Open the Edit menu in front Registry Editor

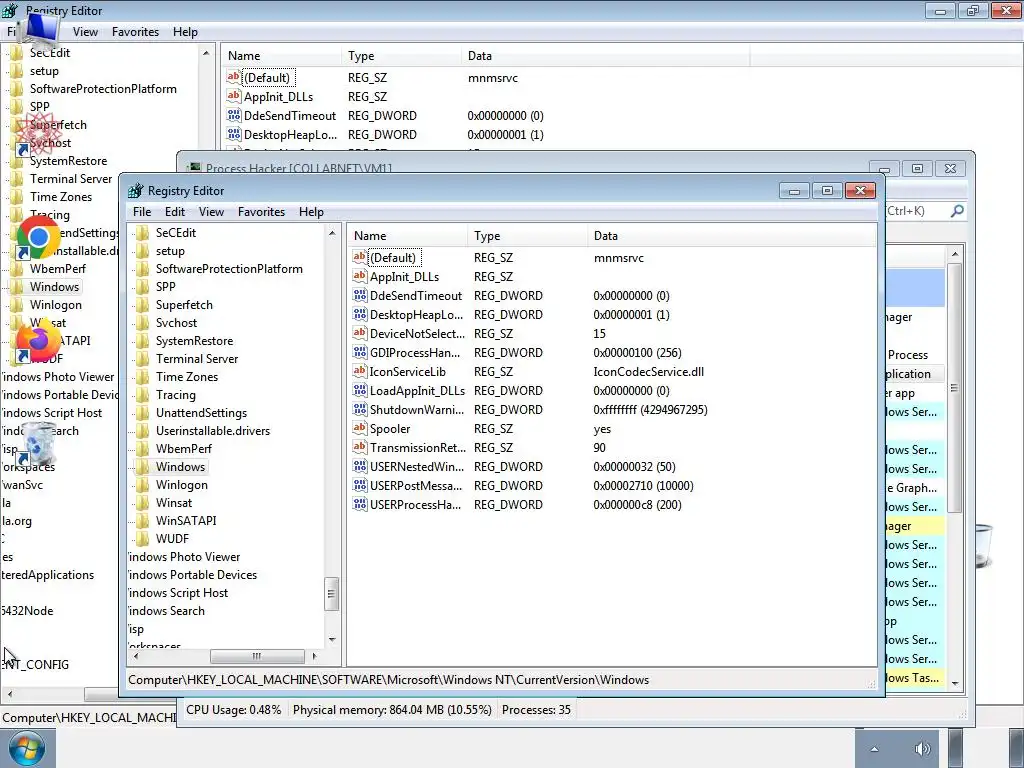(174, 212)
